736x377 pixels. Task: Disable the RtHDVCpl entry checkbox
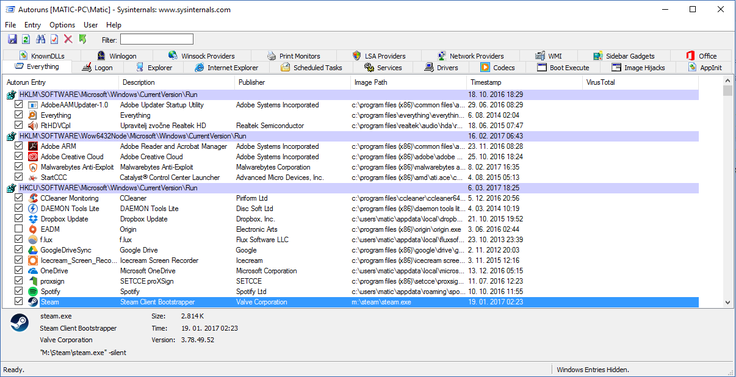tap(18, 125)
